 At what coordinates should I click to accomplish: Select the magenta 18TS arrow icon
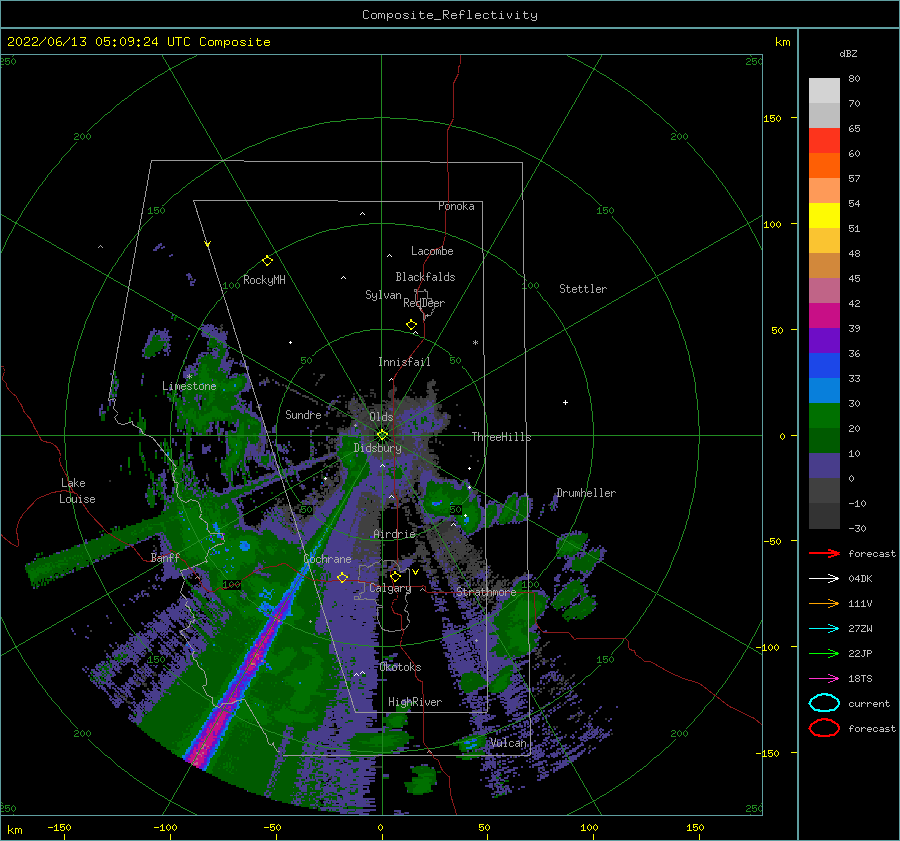824,679
